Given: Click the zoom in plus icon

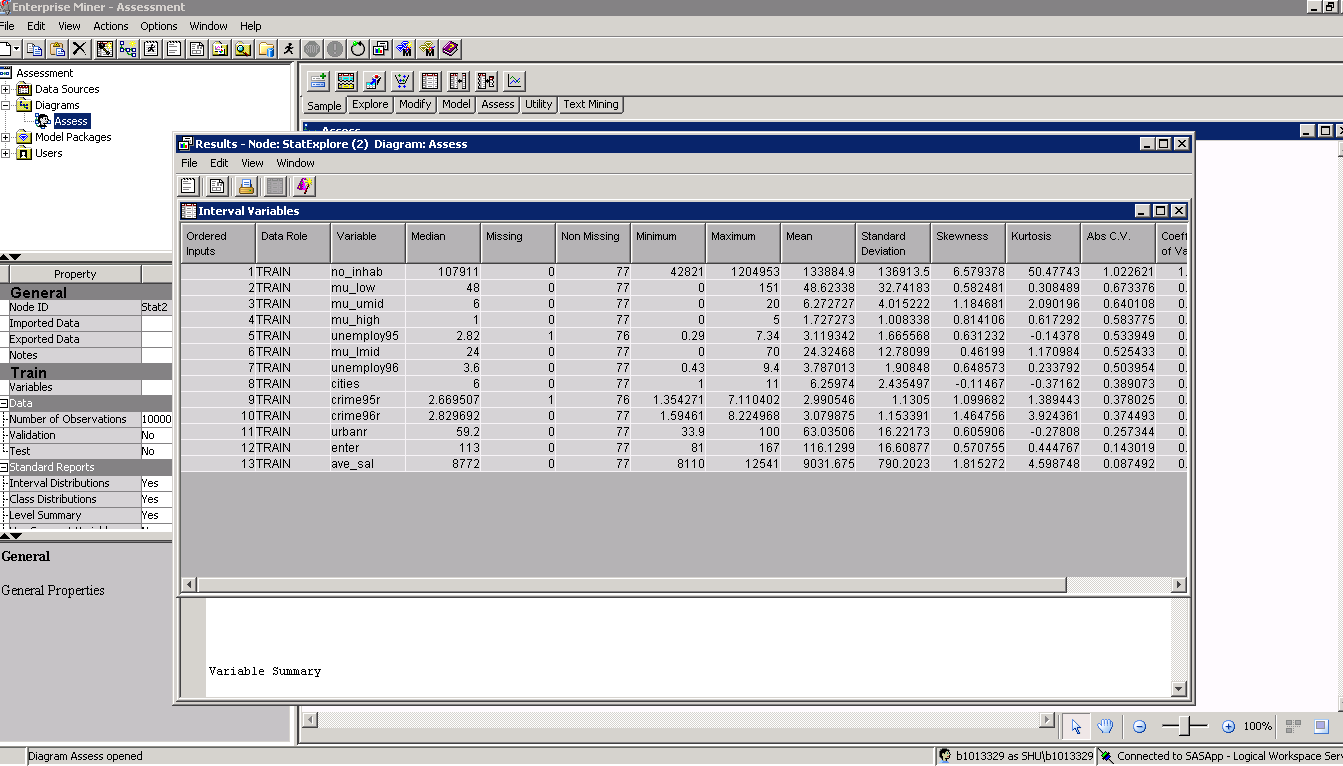Looking at the screenshot, I should tap(1228, 727).
